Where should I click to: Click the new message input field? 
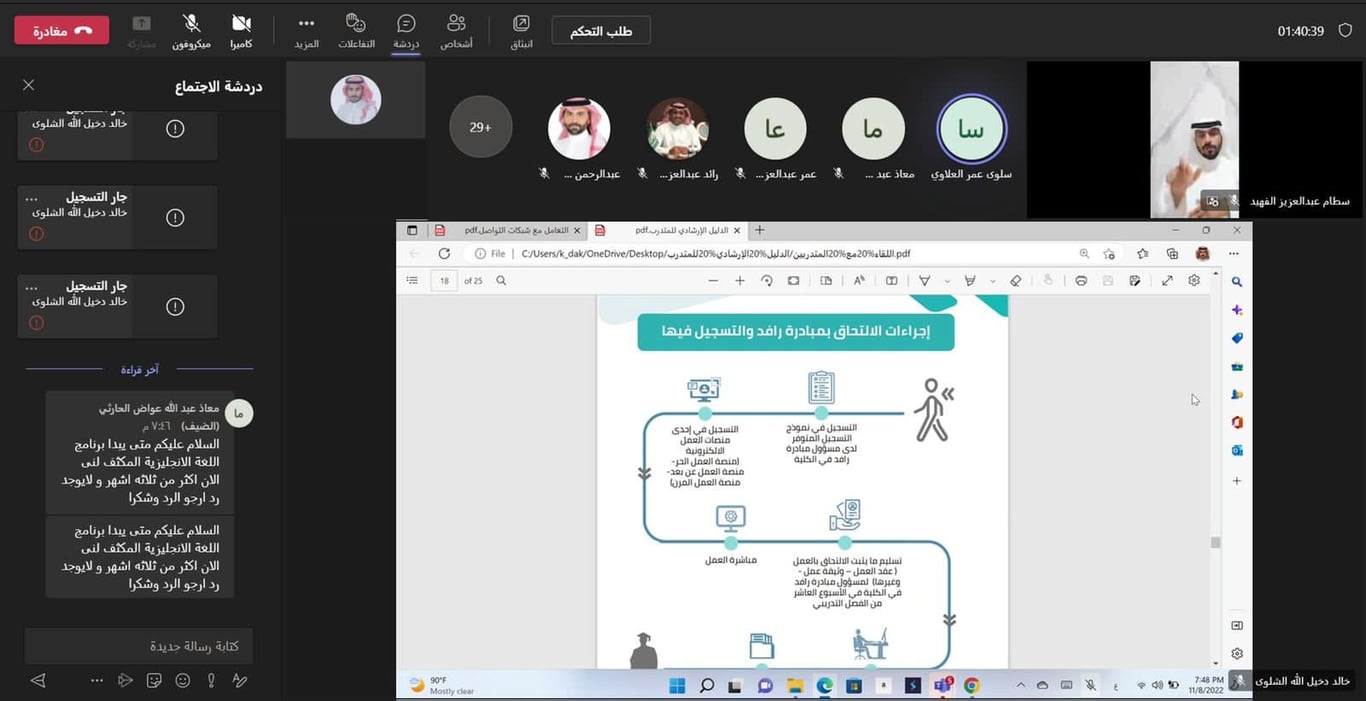pyautogui.click(x=139, y=646)
